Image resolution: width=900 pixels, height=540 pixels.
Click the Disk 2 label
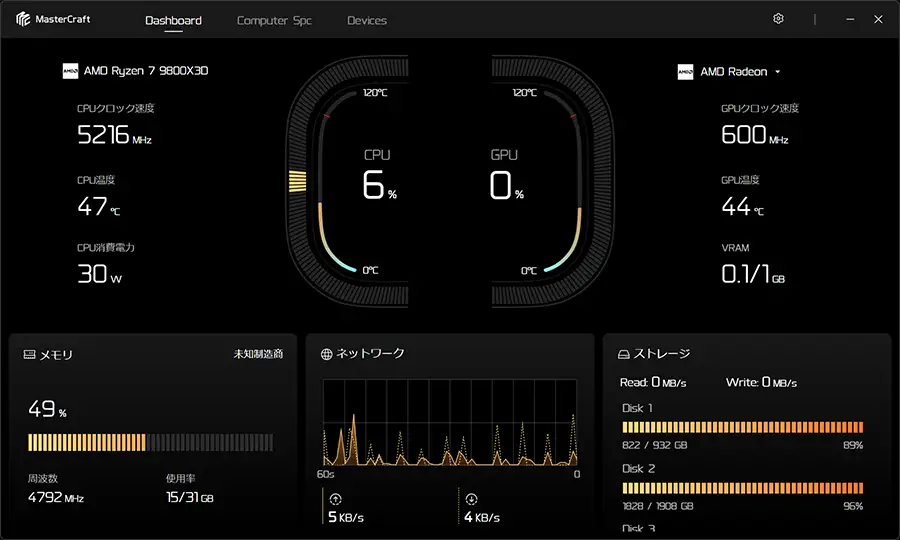coord(639,469)
